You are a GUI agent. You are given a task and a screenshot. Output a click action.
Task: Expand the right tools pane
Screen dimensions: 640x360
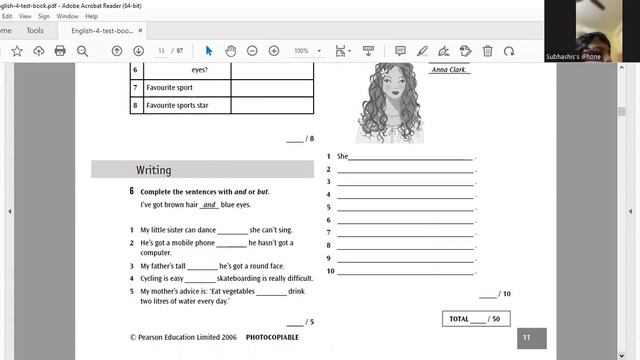(x=631, y=211)
